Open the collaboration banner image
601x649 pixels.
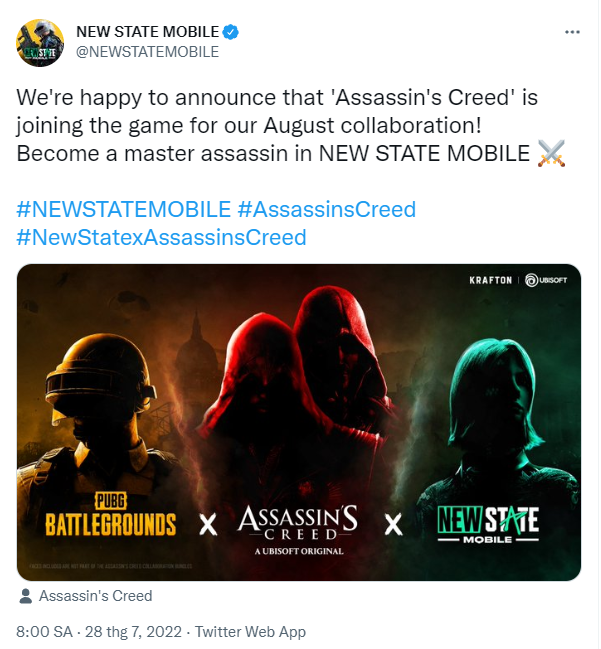tap(299, 422)
